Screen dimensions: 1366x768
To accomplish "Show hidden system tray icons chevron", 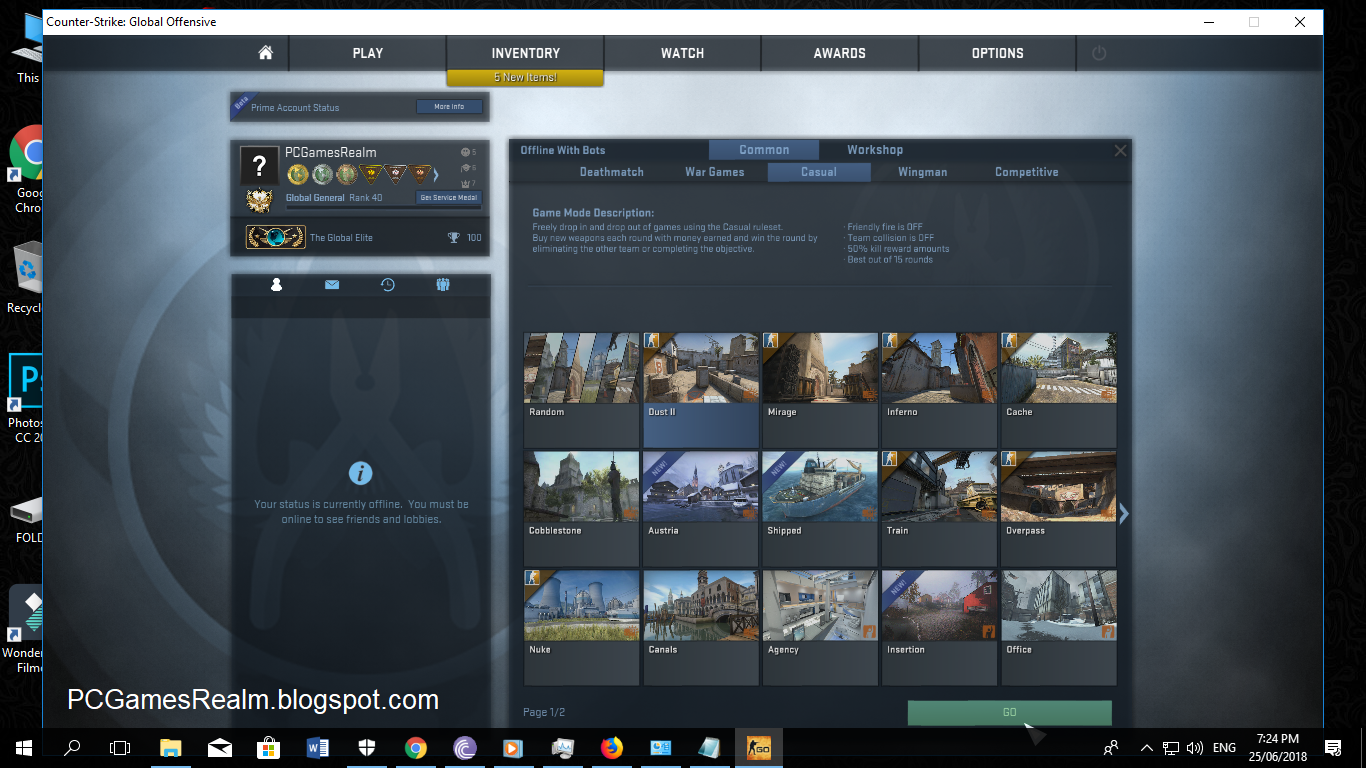I will 1145,747.
